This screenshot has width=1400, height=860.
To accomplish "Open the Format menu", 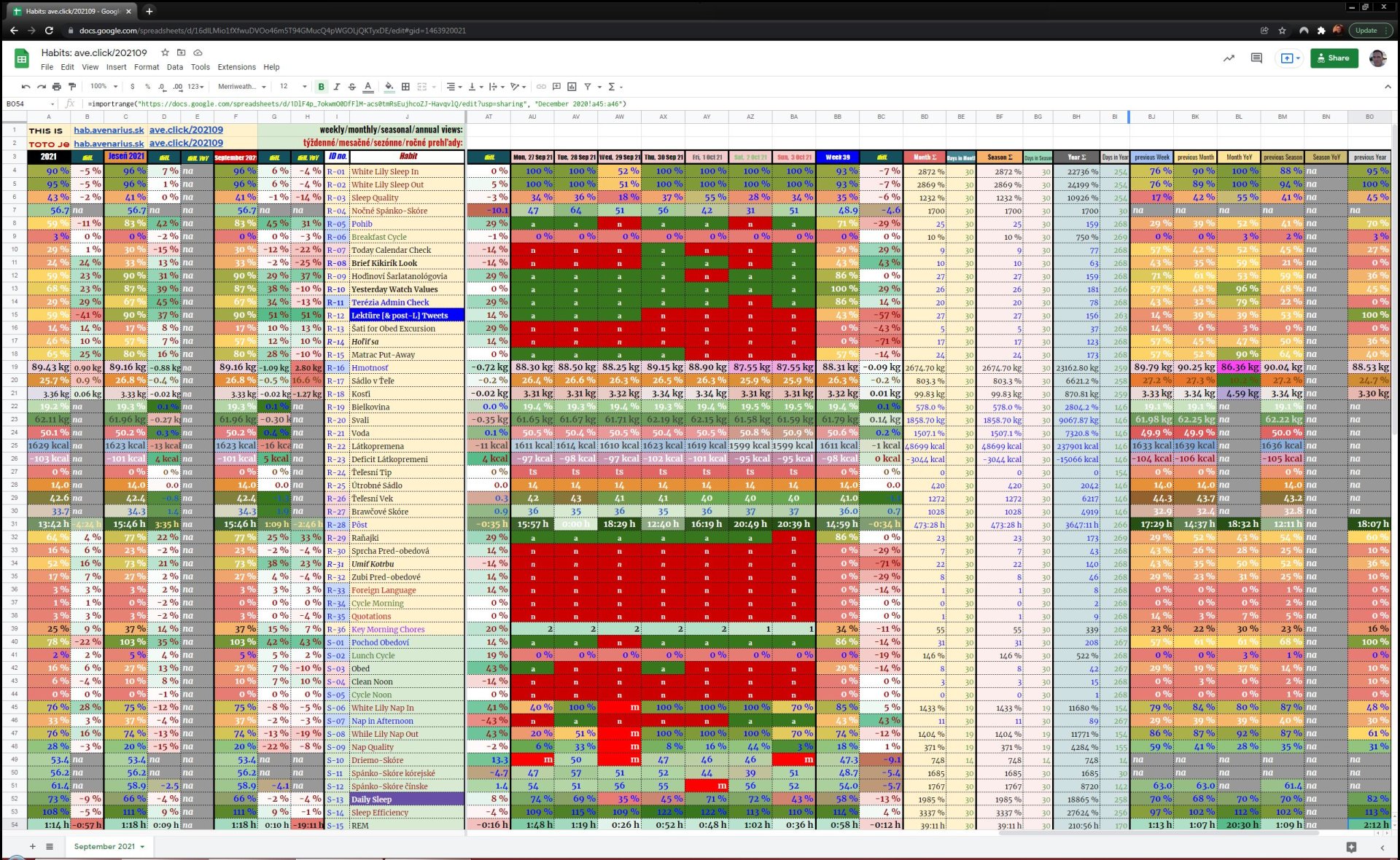I will 146,67.
